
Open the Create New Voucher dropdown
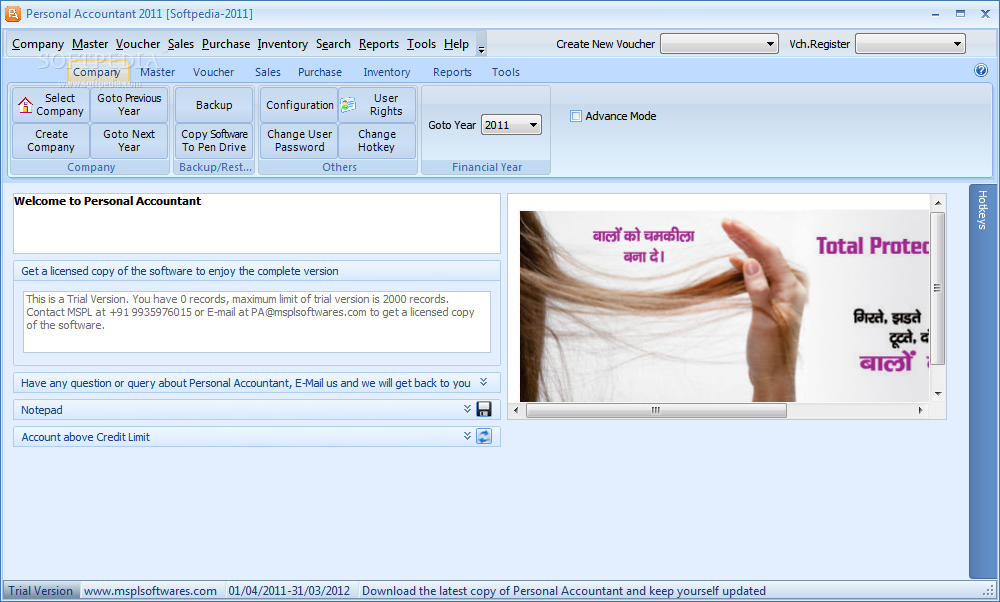[719, 44]
